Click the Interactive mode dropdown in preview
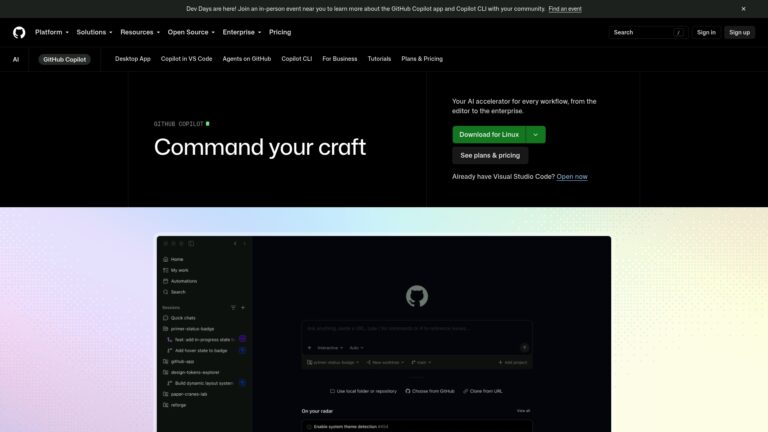This screenshot has width=768, height=432. 330,348
